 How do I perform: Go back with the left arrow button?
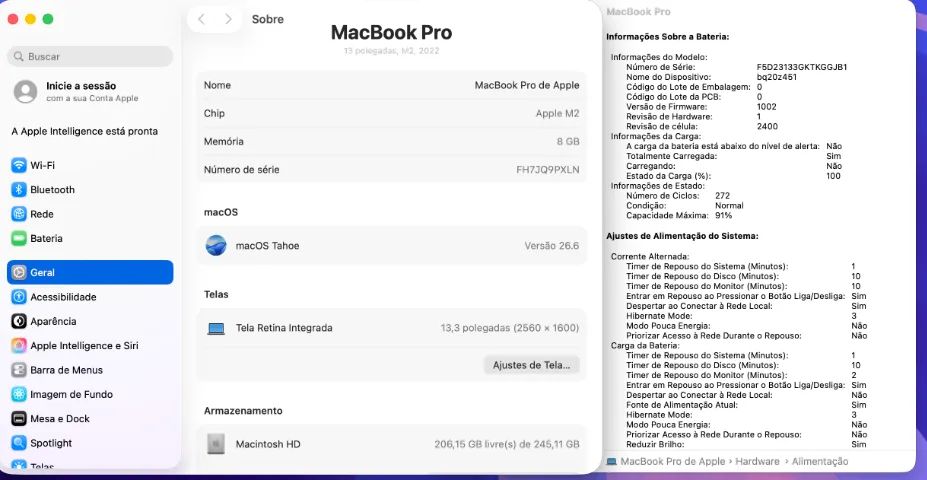click(201, 19)
